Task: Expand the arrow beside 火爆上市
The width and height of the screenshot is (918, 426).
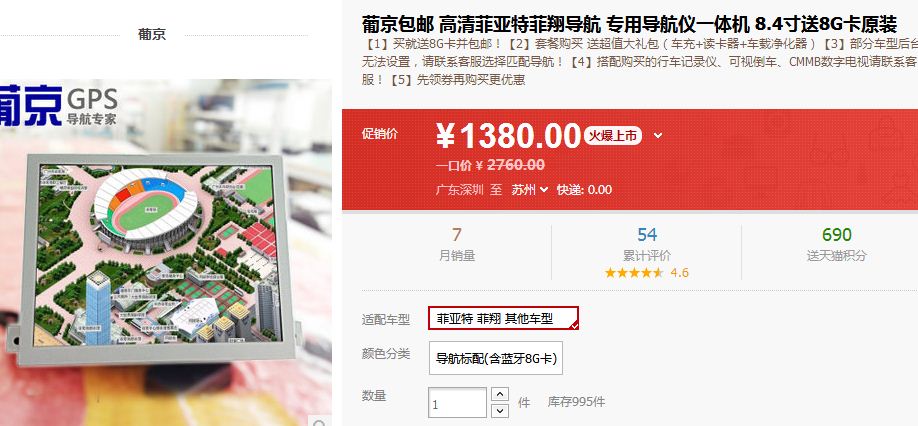Action: [x=658, y=136]
